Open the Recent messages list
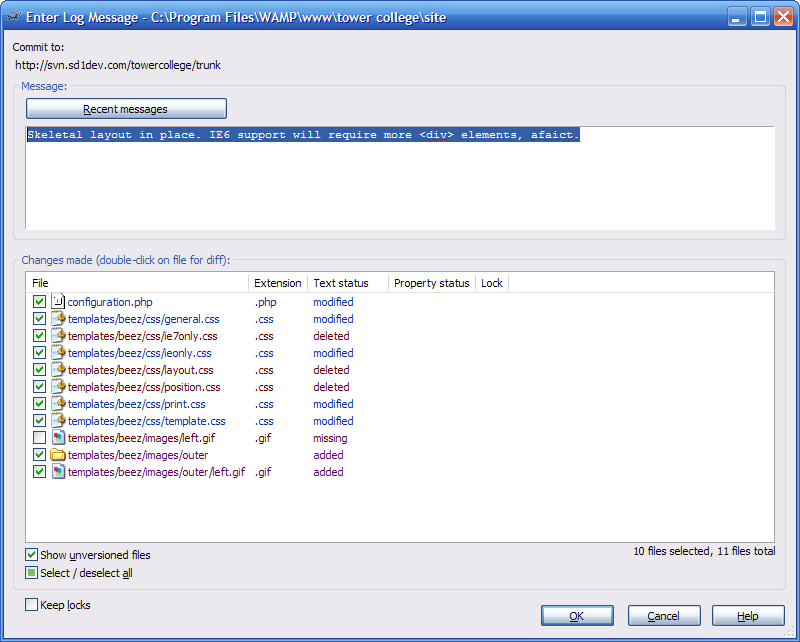 (126, 109)
